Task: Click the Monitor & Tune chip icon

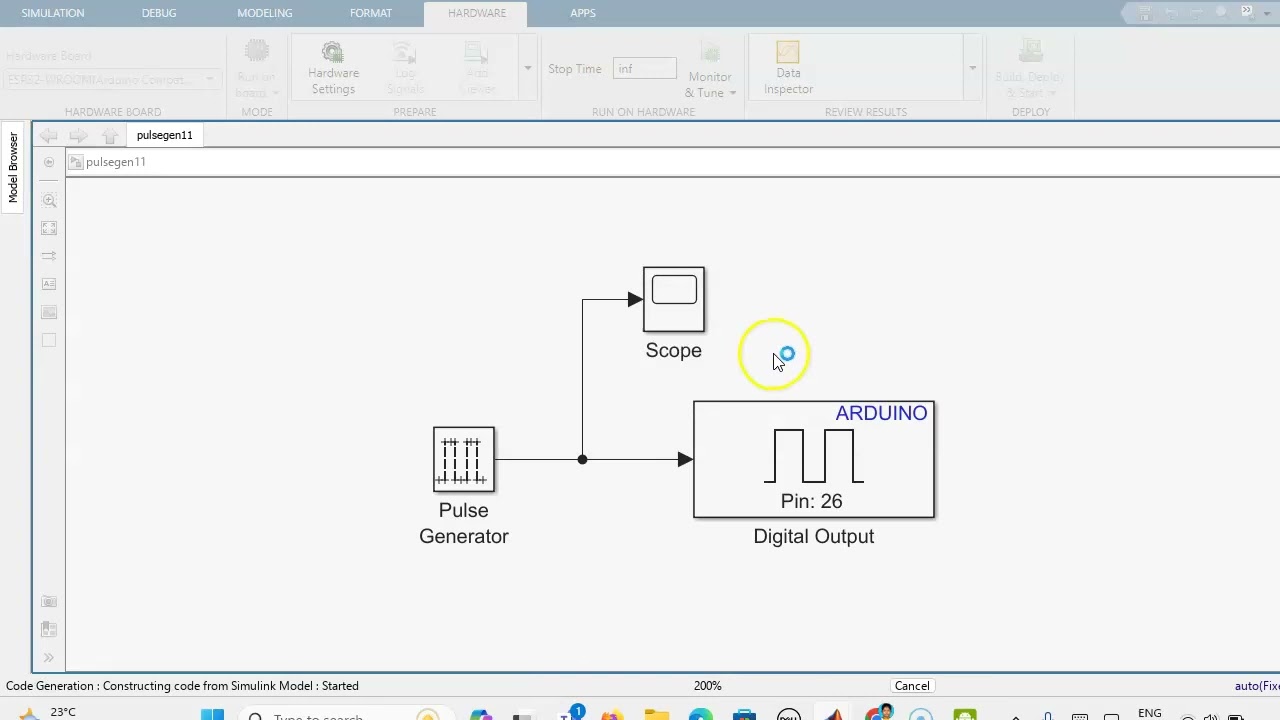Action: point(710,52)
